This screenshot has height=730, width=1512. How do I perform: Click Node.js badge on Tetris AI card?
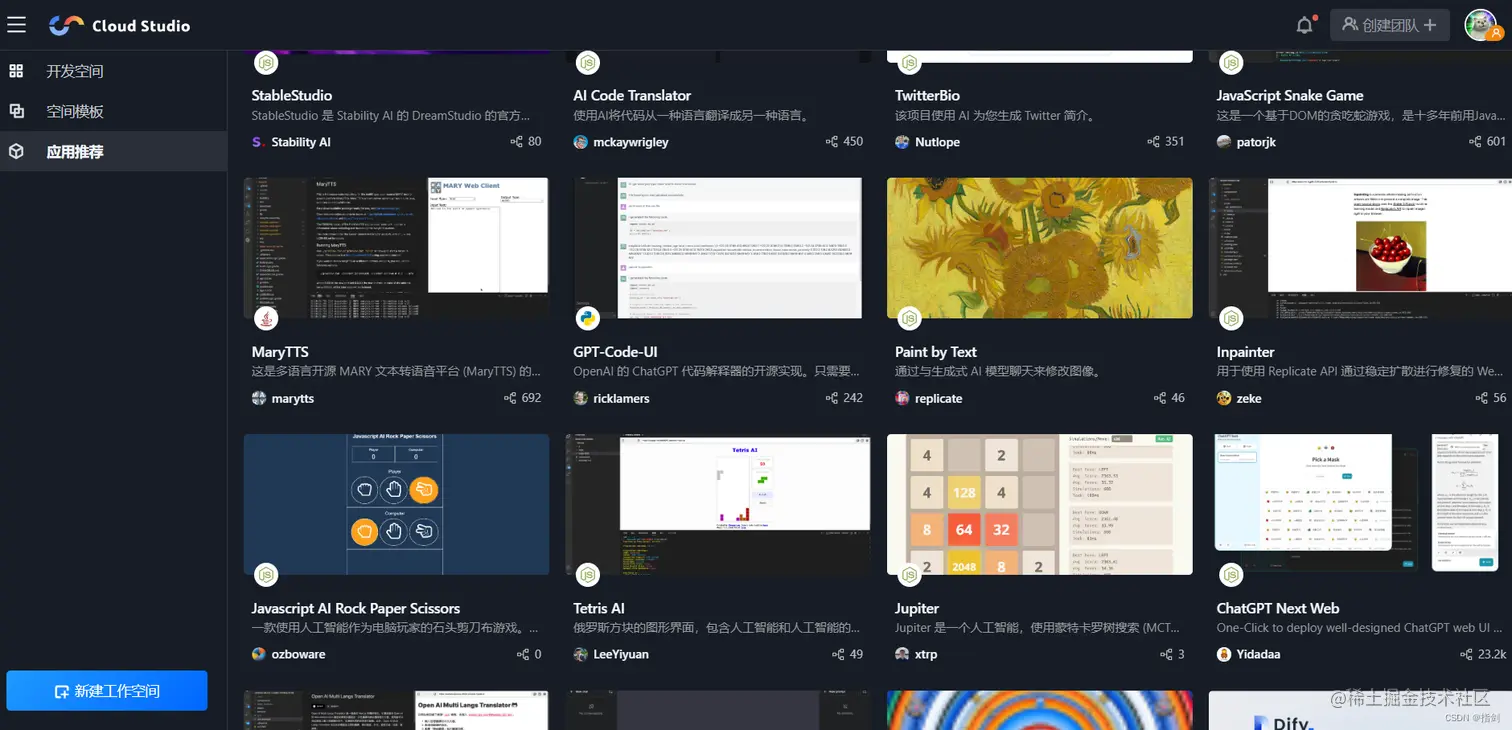(588, 575)
